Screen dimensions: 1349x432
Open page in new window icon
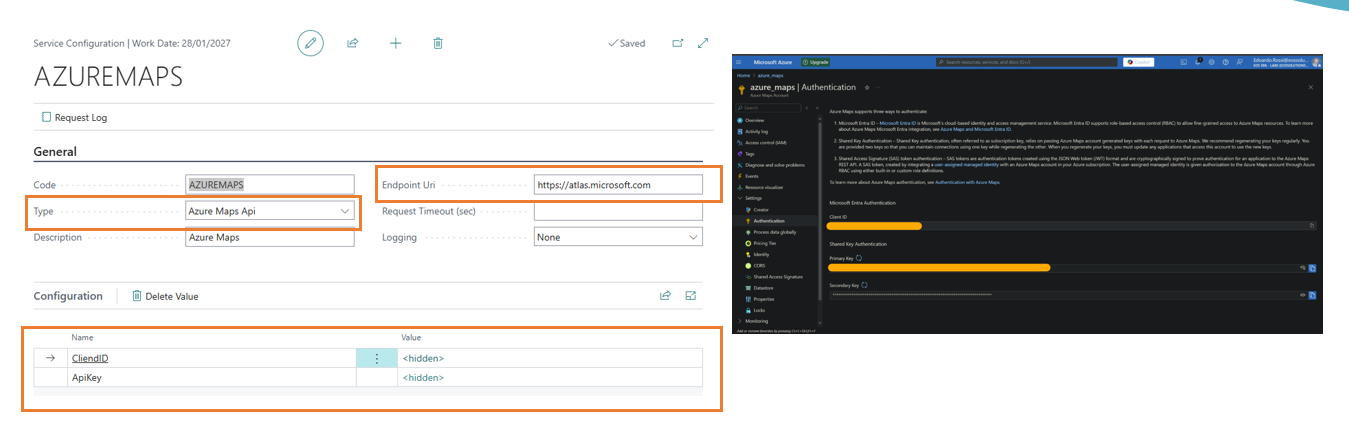click(677, 43)
